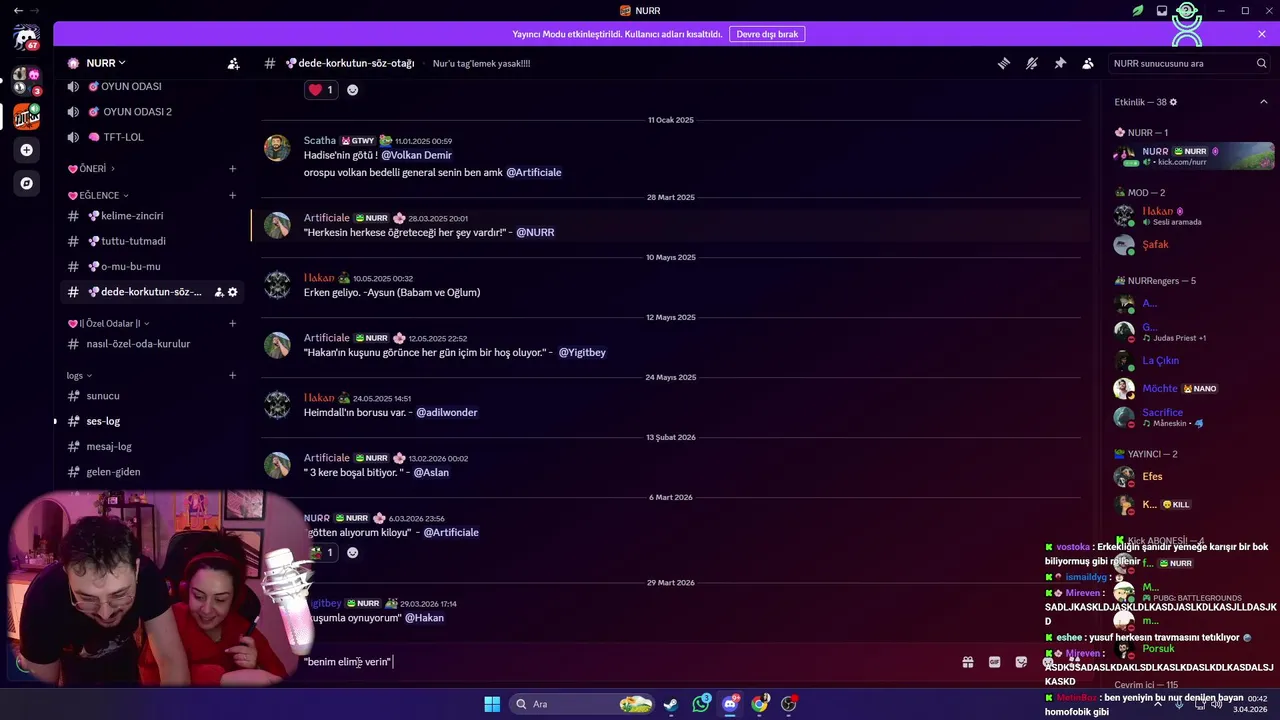Click the @Yigitbey mention
Screen dimensions: 1280x720
tap(582, 352)
